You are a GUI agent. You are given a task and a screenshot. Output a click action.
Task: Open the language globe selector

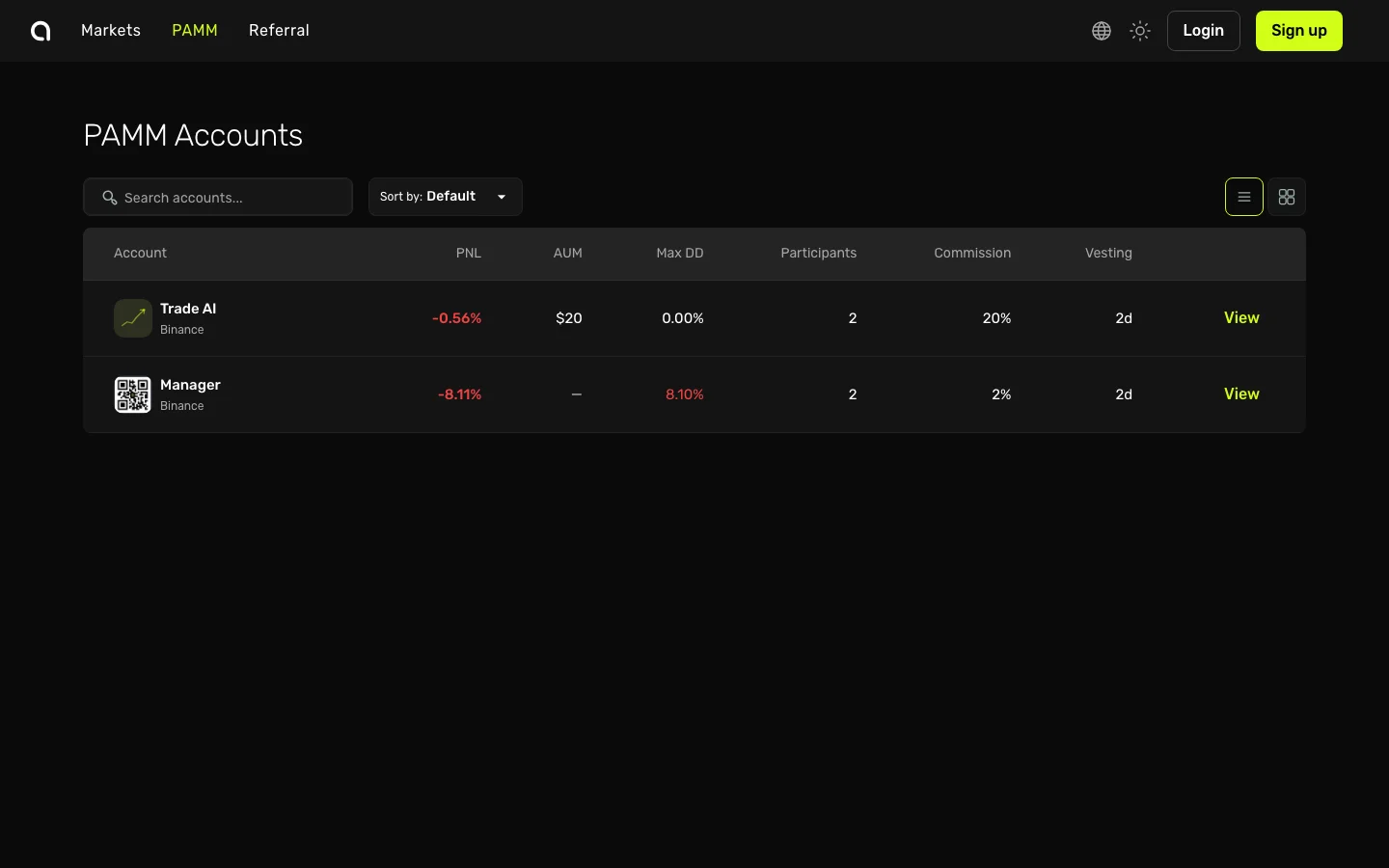pos(1102,31)
